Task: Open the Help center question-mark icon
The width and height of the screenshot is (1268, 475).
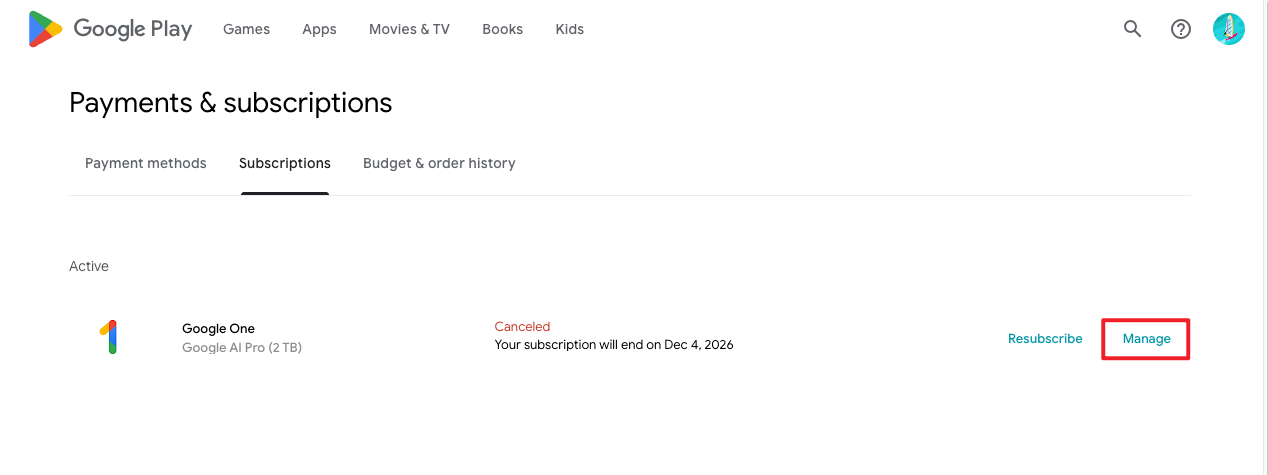Action: 1181,29
